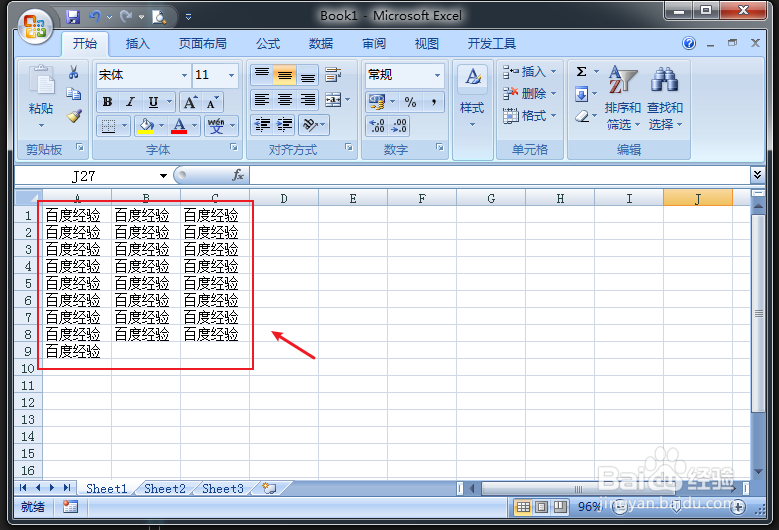
Task: Open print preview from quick access toolbar
Action: (158, 17)
